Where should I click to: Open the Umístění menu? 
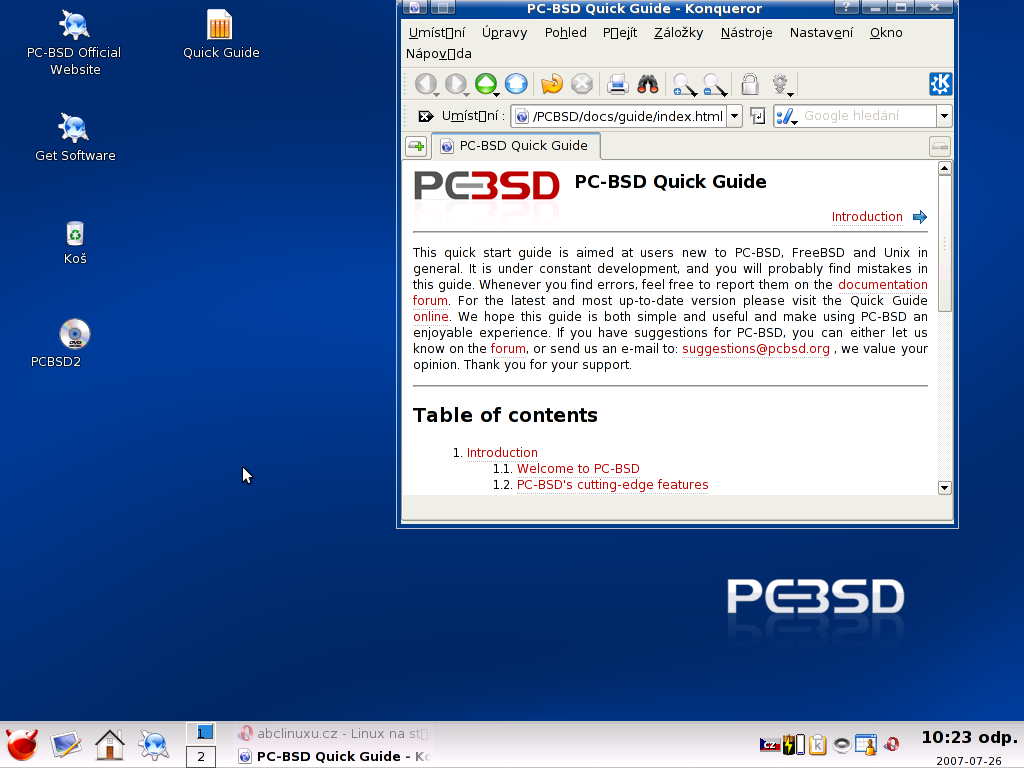[x=437, y=33]
